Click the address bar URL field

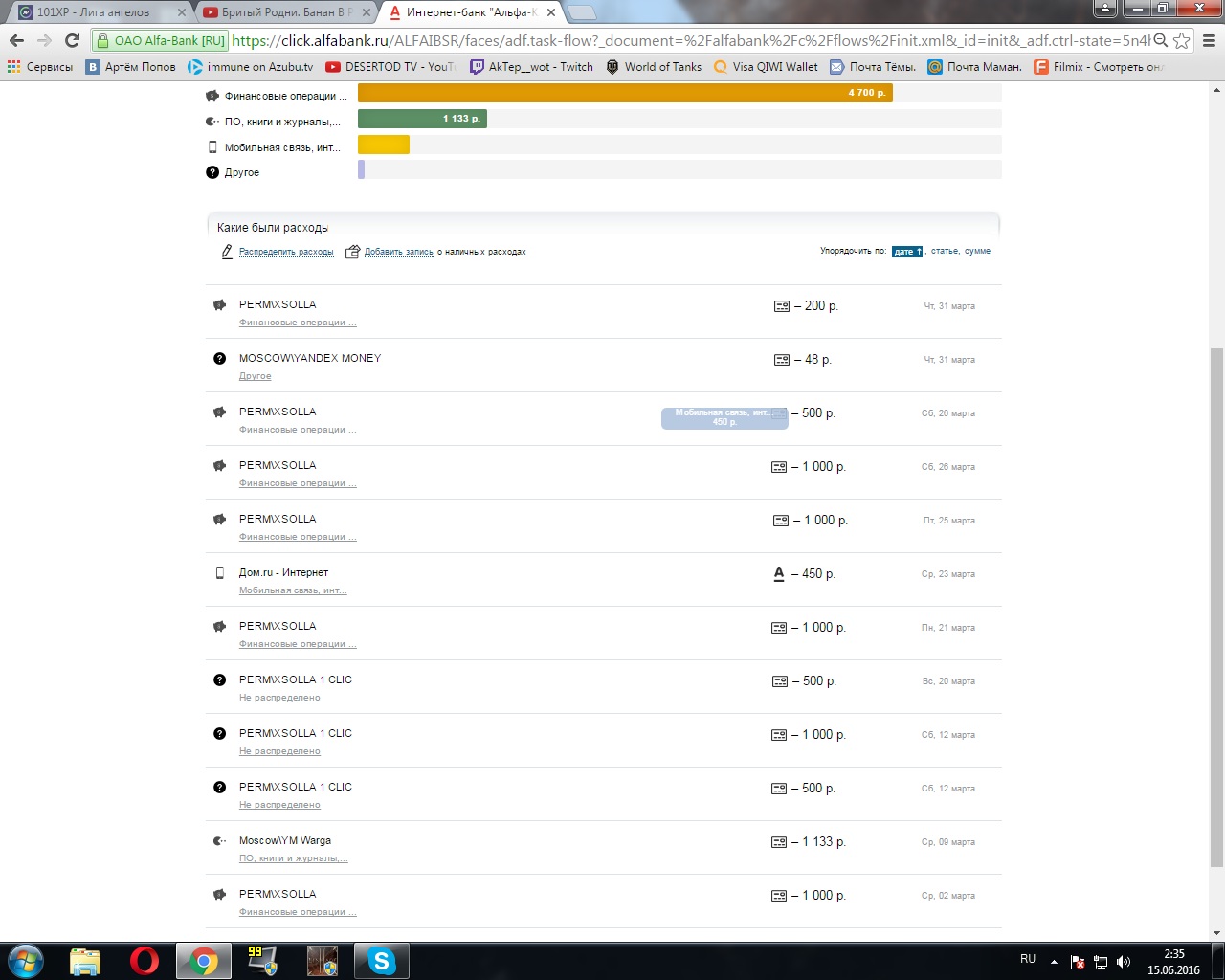(689, 40)
